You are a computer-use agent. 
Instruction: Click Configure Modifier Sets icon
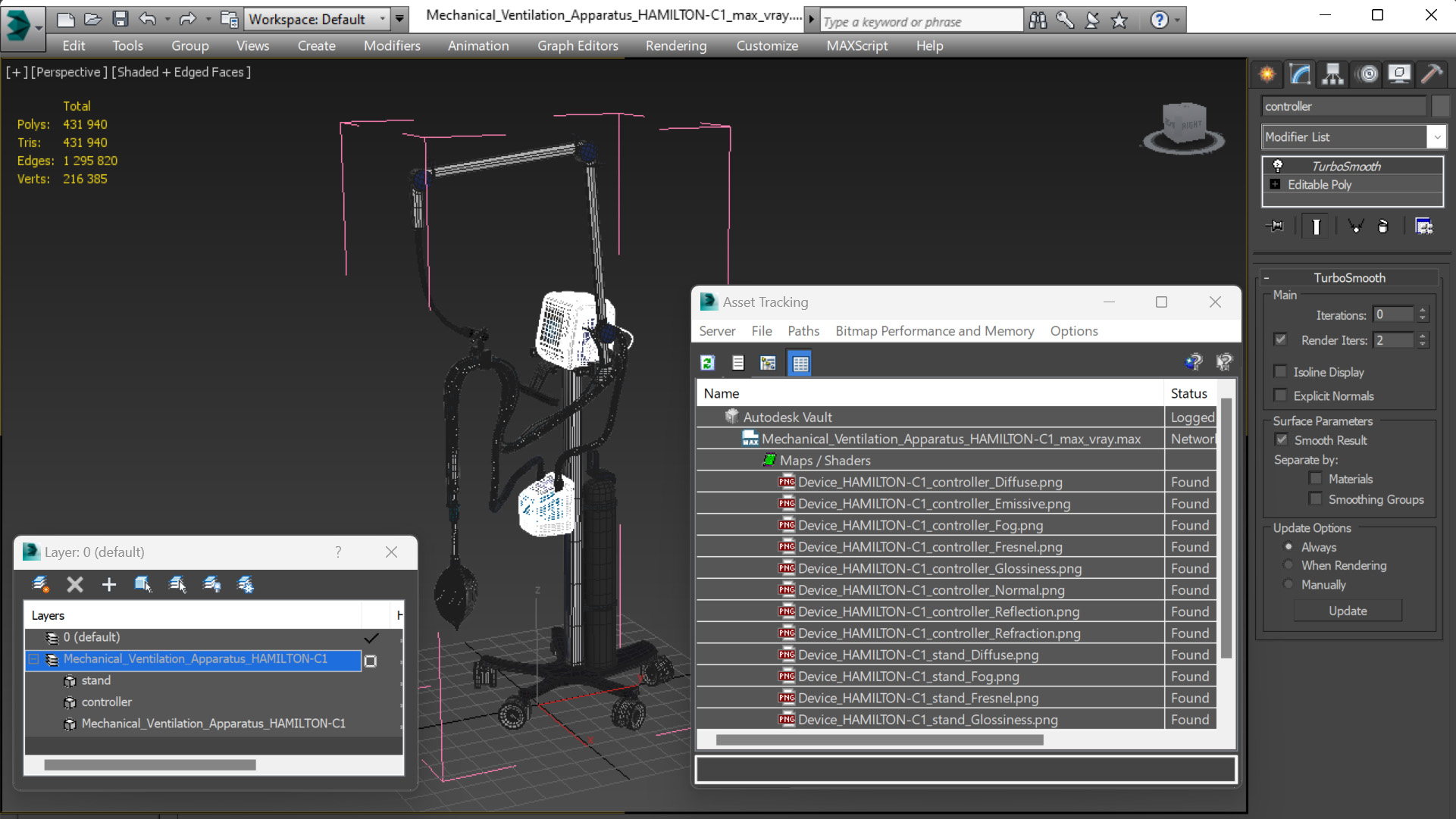(x=1424, y=226)
